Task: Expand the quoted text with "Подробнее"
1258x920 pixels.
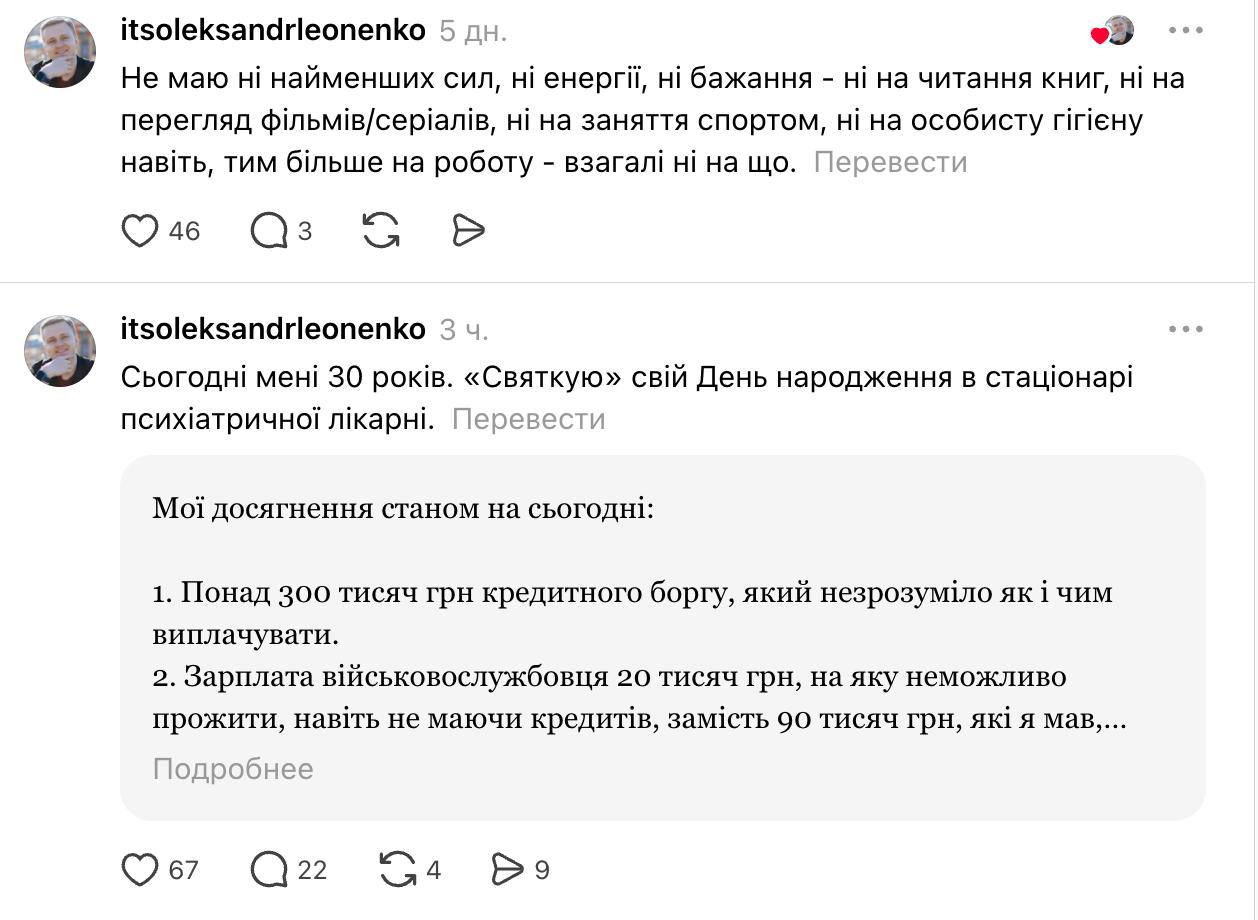Action: pos(233,769)
